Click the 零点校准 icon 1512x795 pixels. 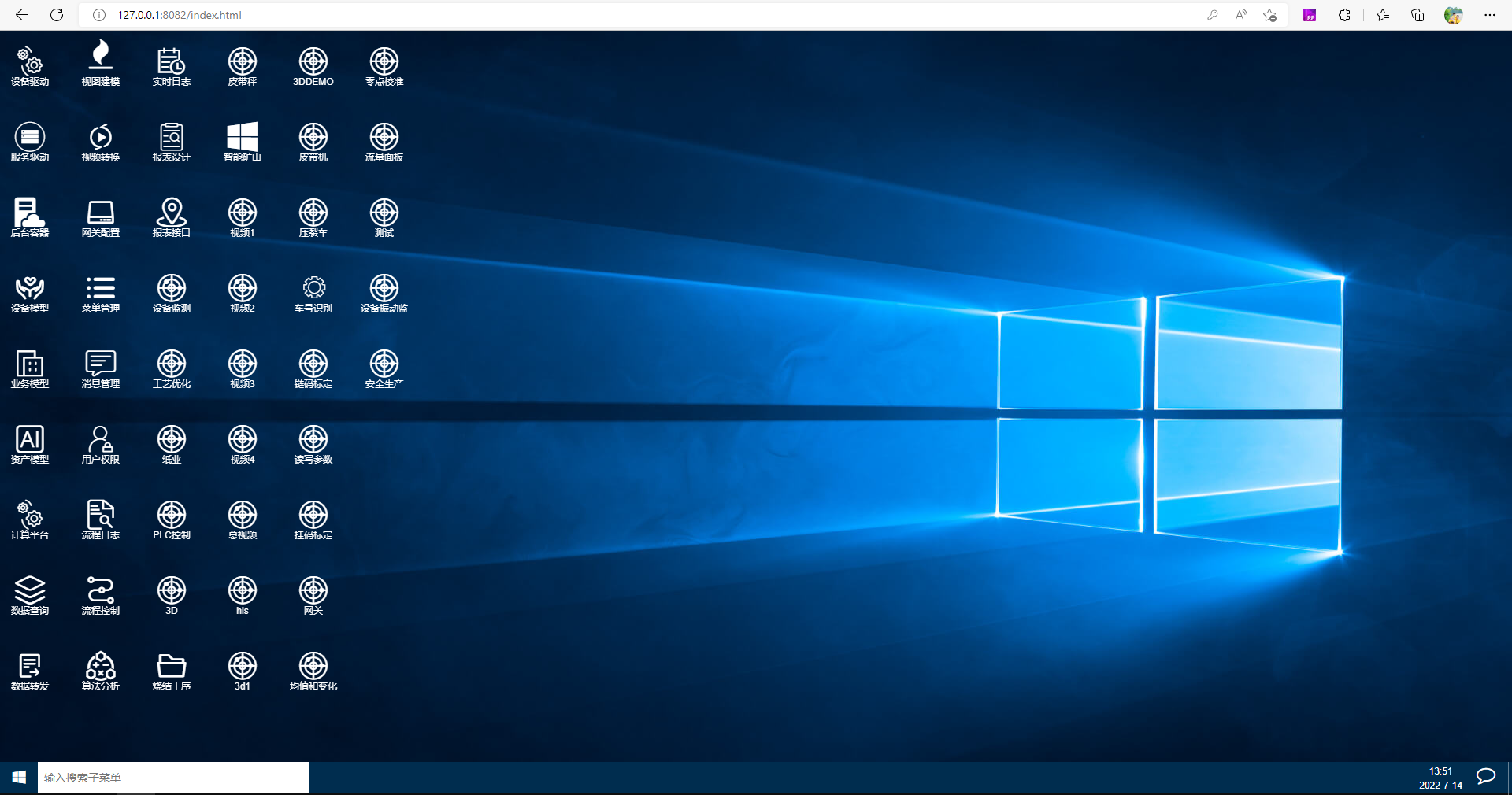coord(384,66)
